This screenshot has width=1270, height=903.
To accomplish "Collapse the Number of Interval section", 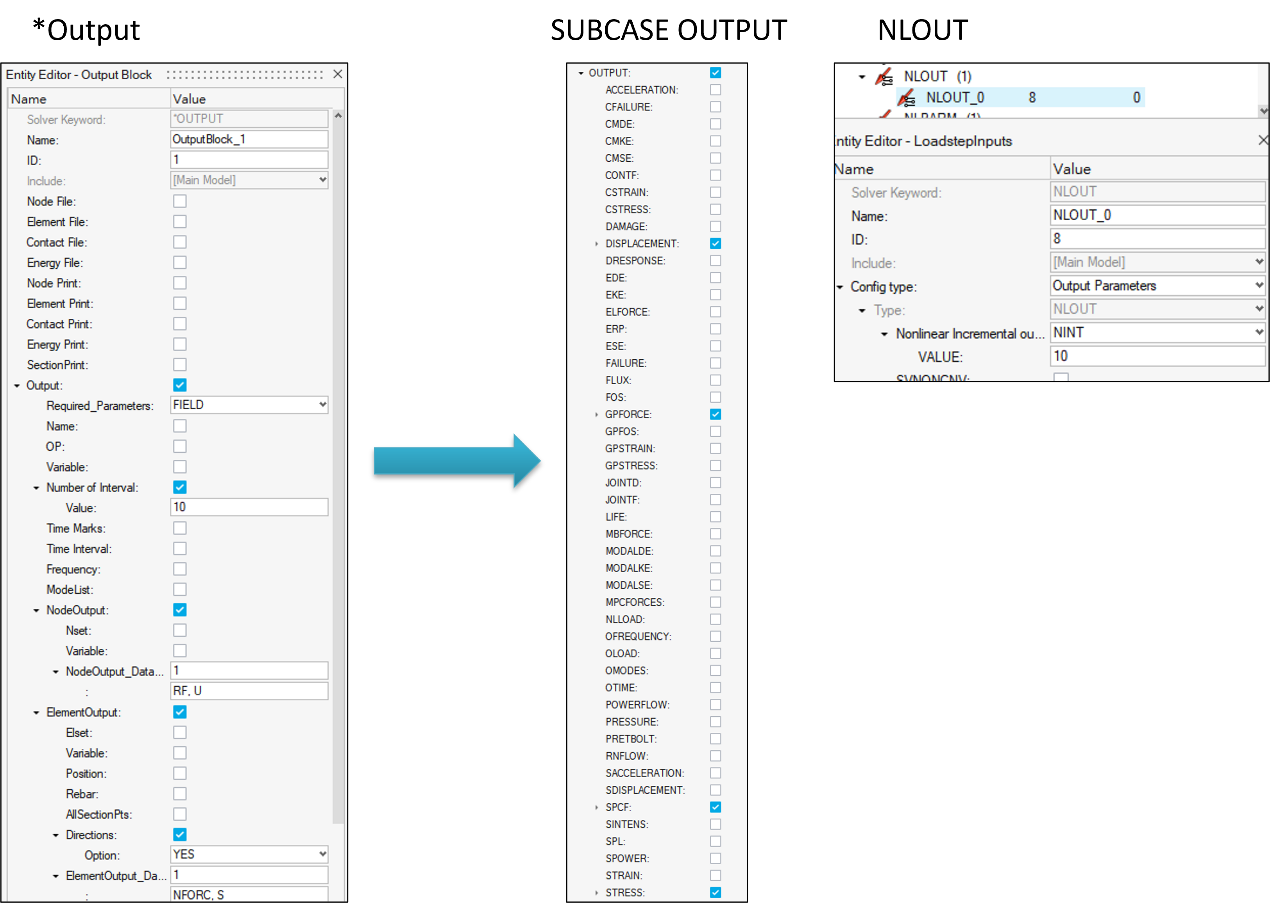I will [37, 488].
